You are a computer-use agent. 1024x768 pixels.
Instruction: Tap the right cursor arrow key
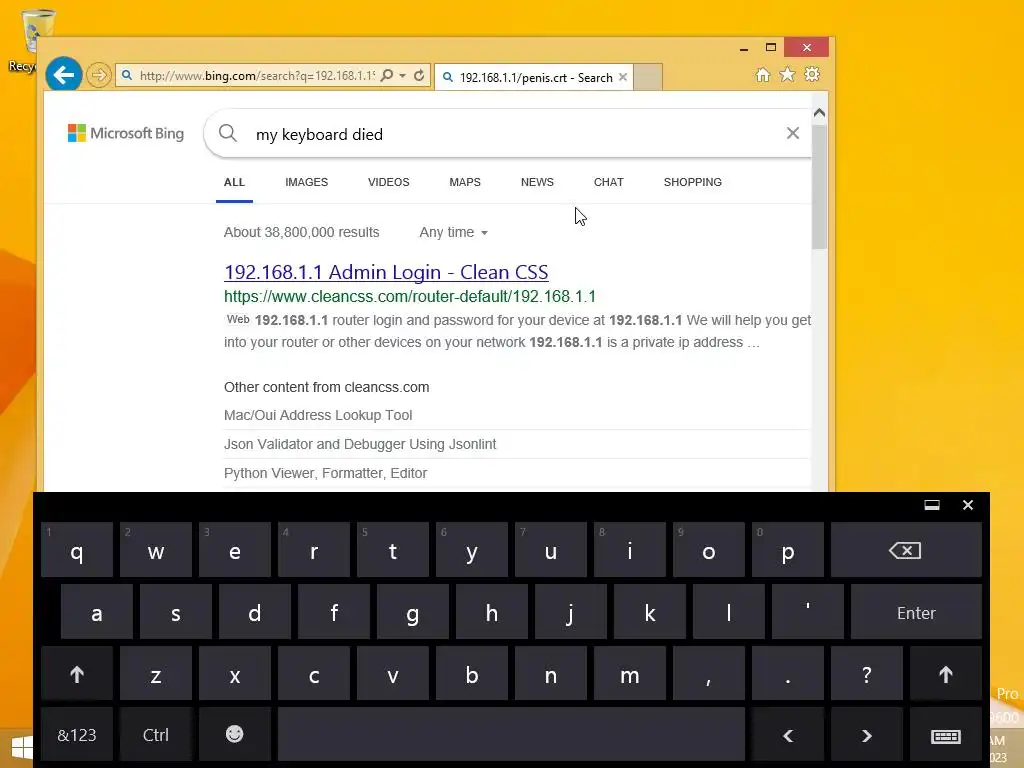pos(867,735)
